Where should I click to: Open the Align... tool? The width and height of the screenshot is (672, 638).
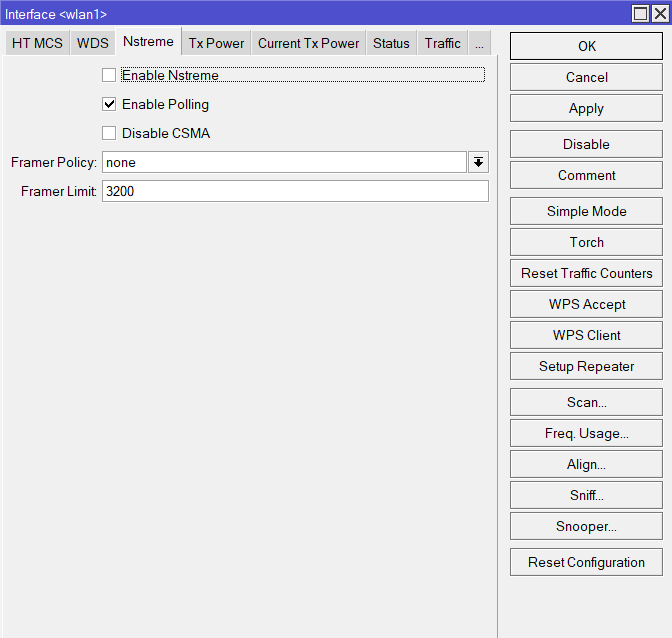coord(586,464)
